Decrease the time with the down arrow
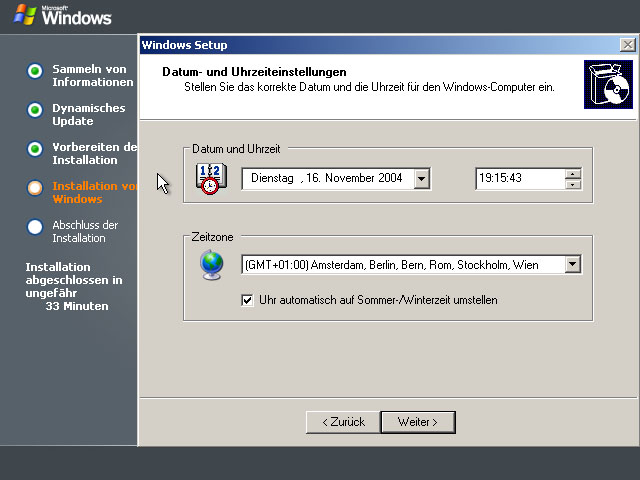640x480 pixels. point(573,184)
